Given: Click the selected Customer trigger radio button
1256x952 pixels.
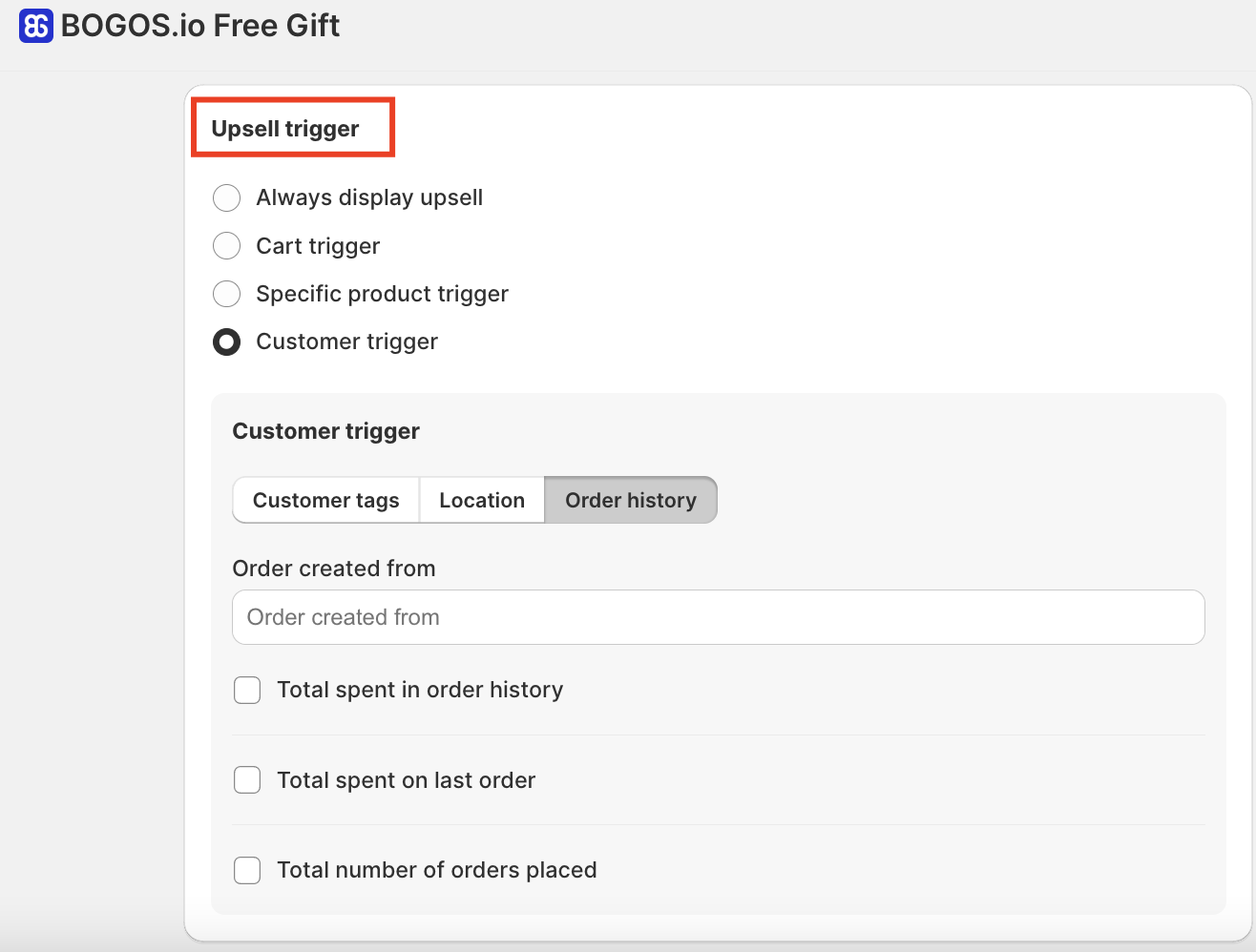Looking at the screenshot, I should (x=226, y=341).
